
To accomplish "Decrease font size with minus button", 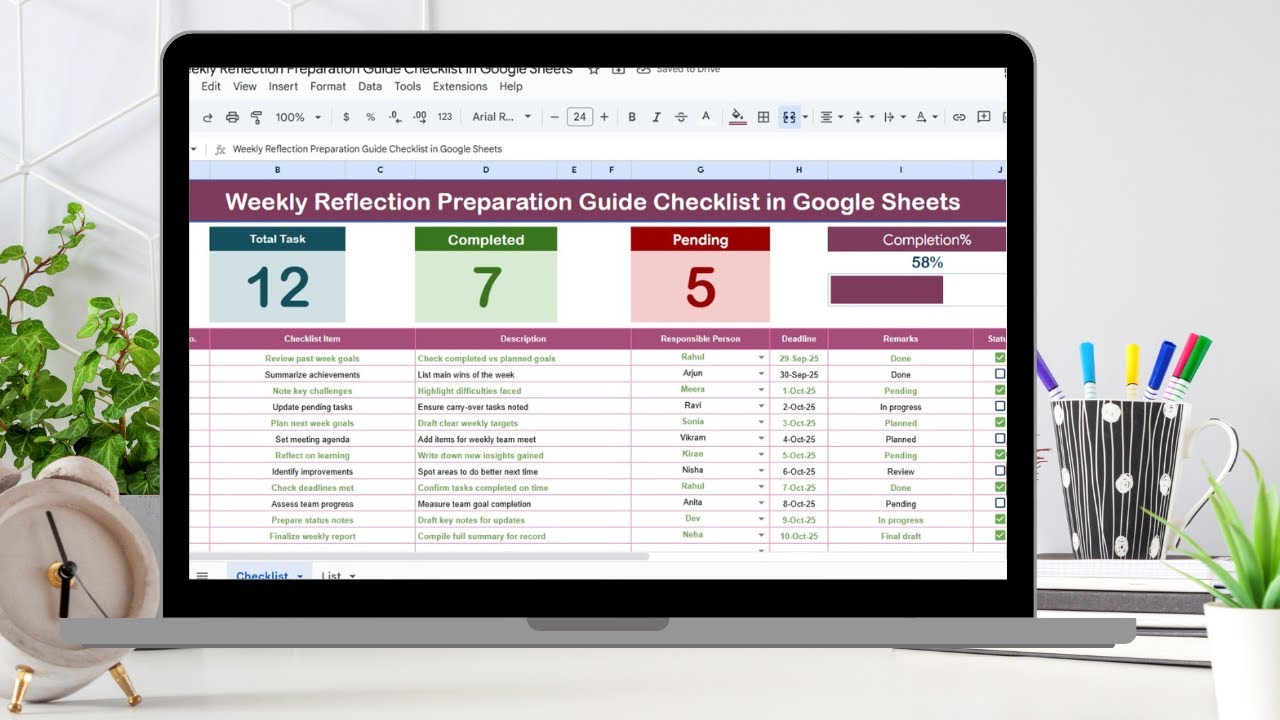I will click(x=554, y=117).
